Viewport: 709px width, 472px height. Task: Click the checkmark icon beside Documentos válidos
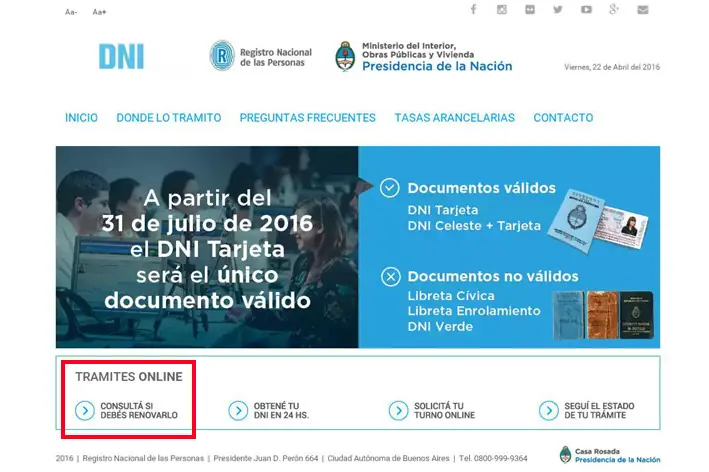[390, 188]
